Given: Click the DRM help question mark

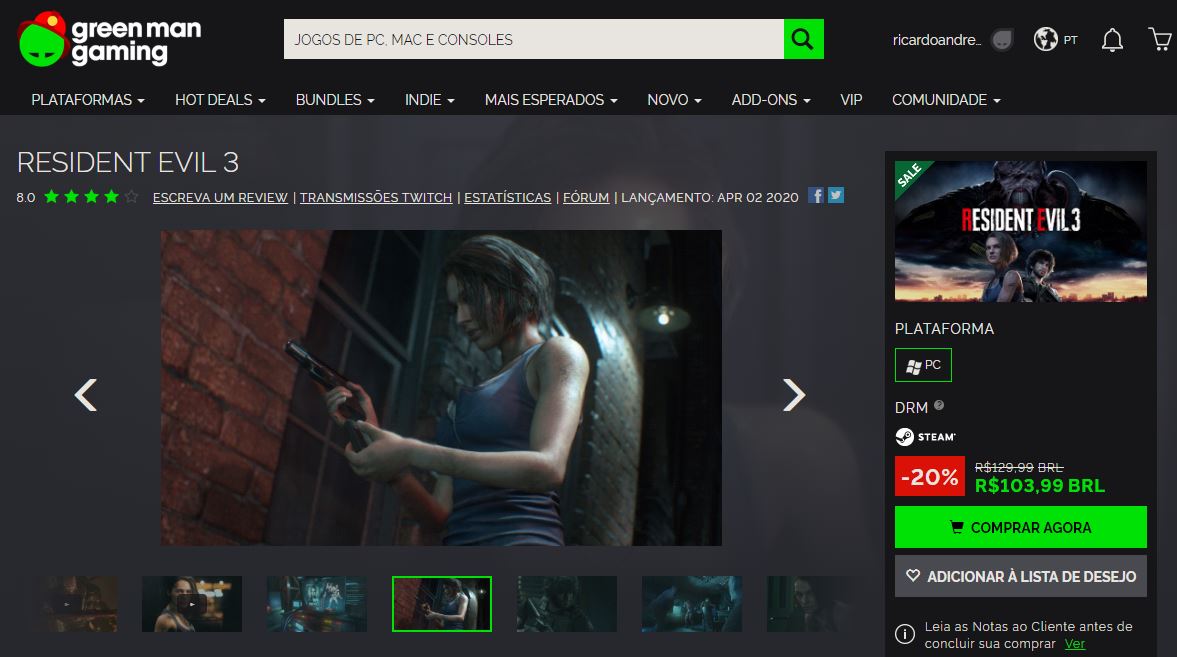Looking at the screenshot, I should pyautogui.click(x=939, y=406).
